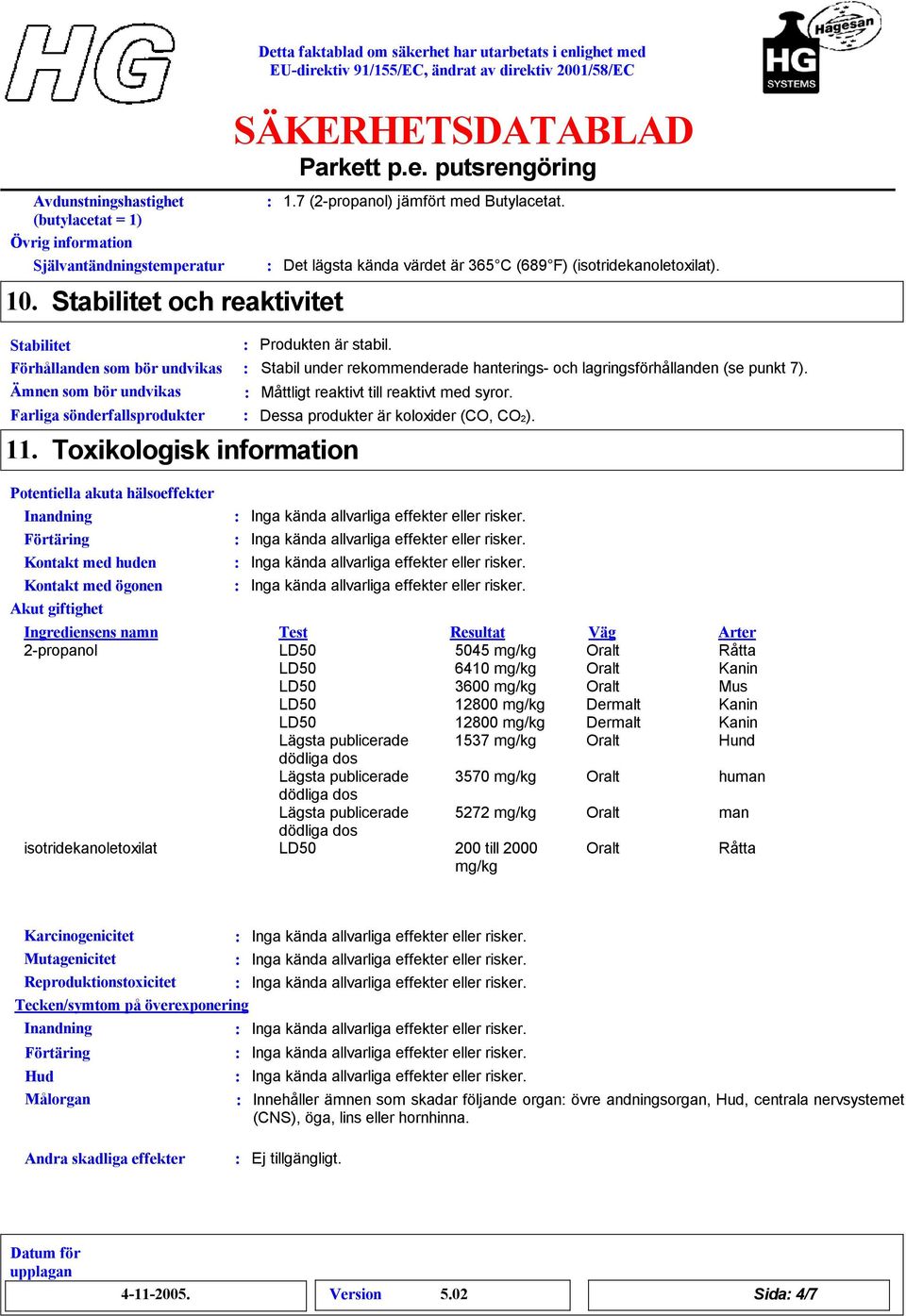The image size is (906, 1316).
Task: Select the 'Innehåller ämnen som skadar' paragraph
Action: (578, 1108)
